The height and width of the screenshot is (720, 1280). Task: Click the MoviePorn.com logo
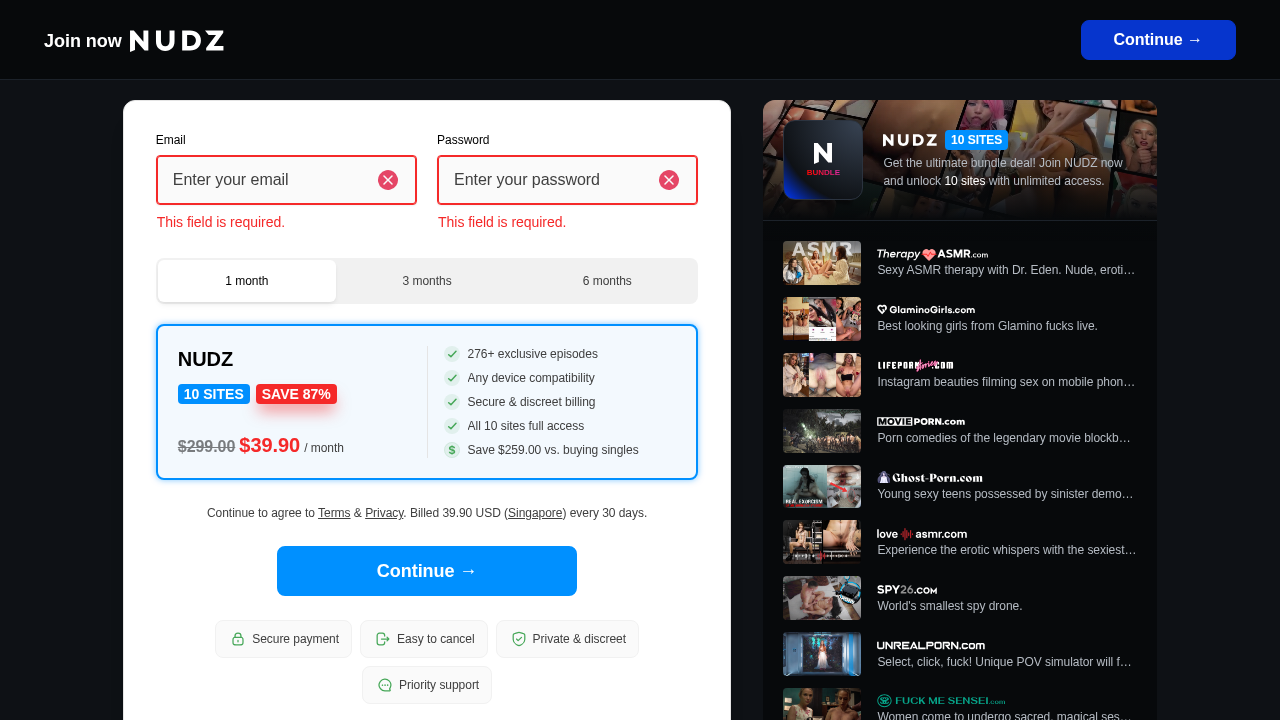pos(921,422)
